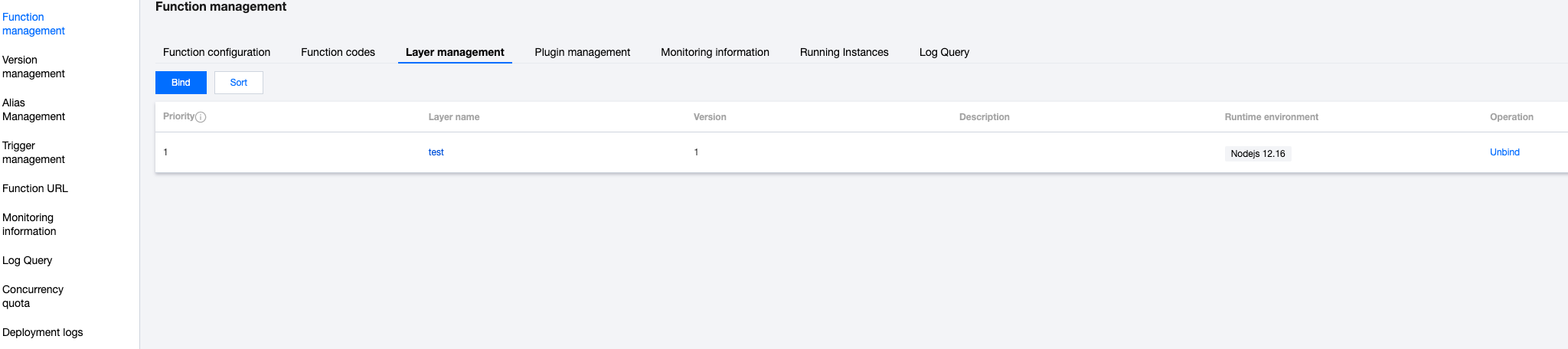Go to Alias Management in sidebar
This screenshot has height=349, width=1568.
pos(34,109)
